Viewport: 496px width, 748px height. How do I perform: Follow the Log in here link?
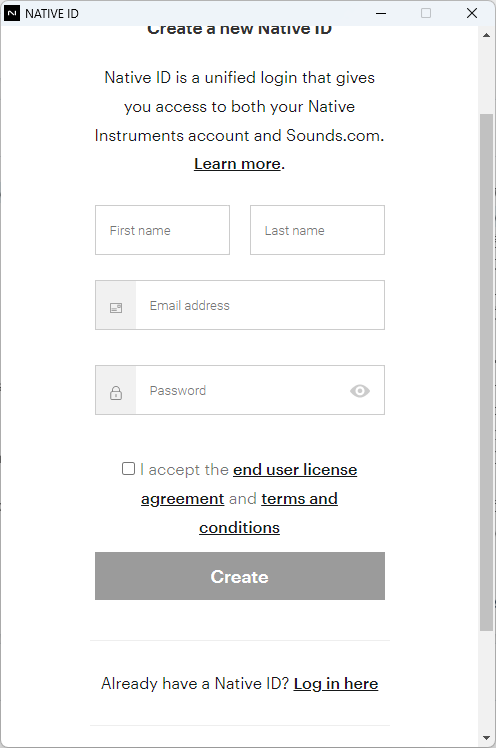click(336, 684)
